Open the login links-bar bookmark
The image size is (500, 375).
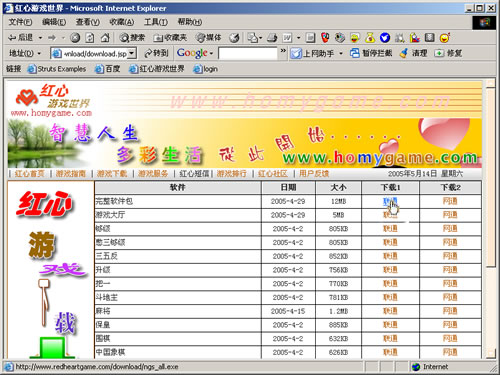pyautogui.click(x=205, y=69)
